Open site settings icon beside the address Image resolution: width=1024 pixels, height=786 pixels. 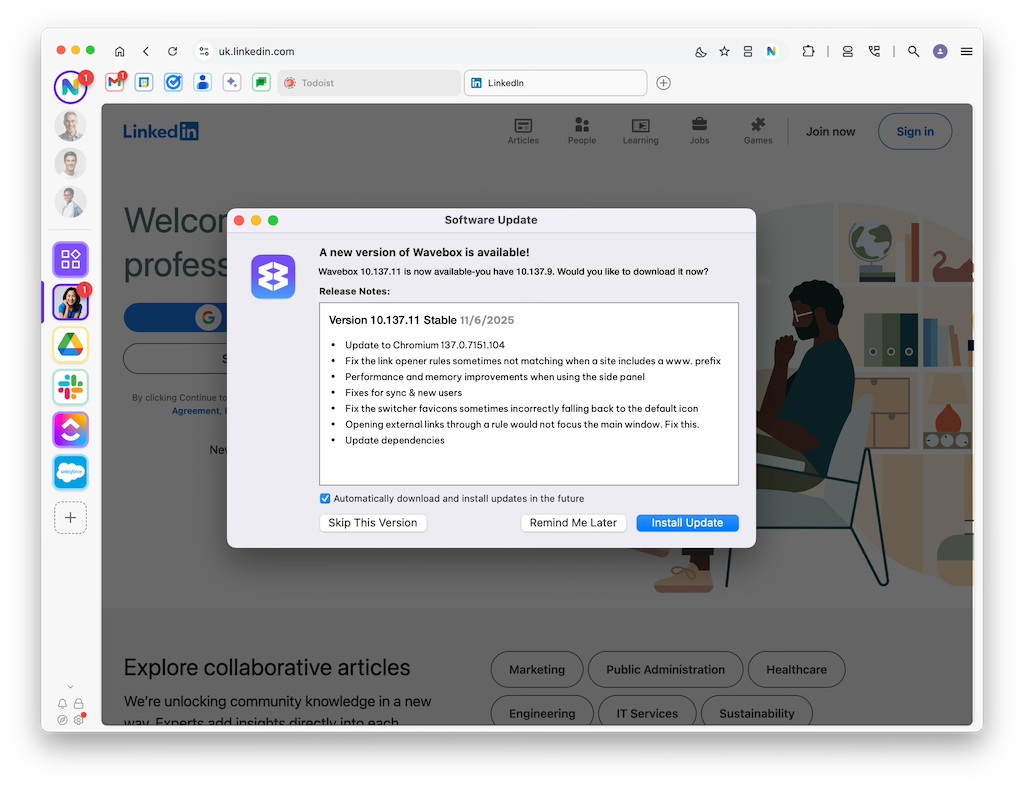pos(204,52)
